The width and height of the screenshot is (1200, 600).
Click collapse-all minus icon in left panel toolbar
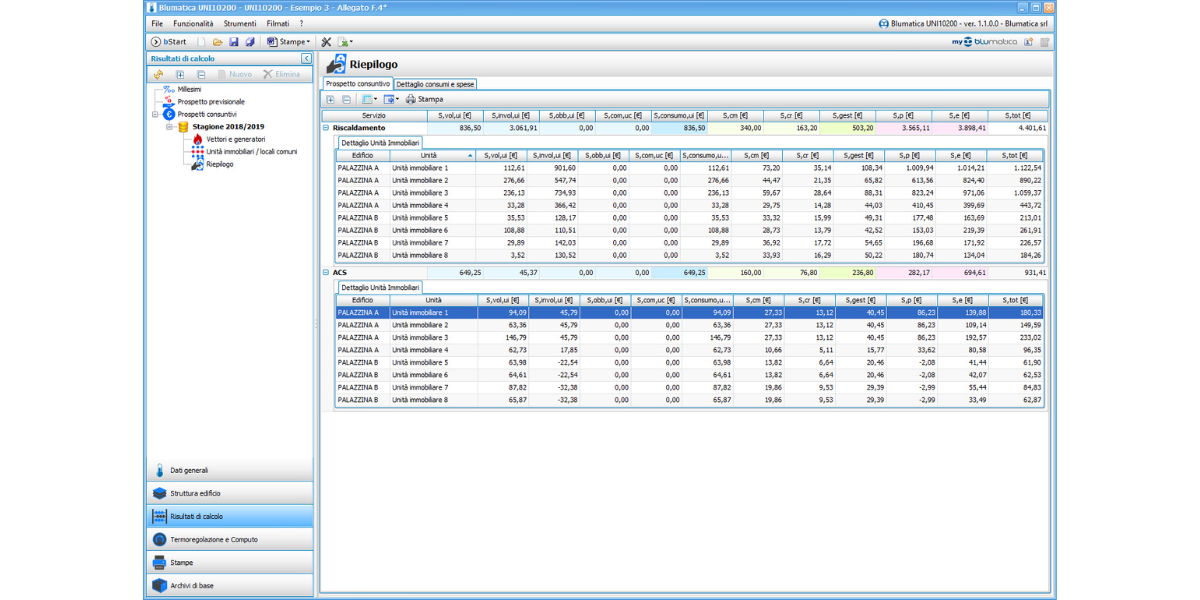(201, 74)
